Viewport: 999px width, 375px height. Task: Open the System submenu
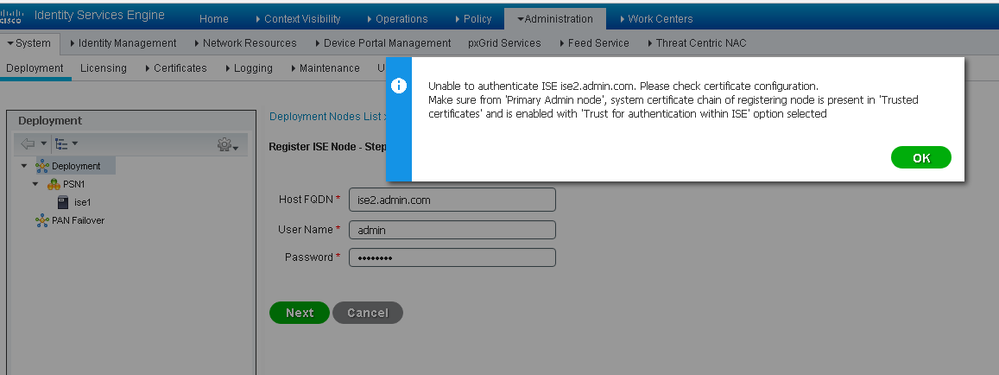tap(29, 43)
